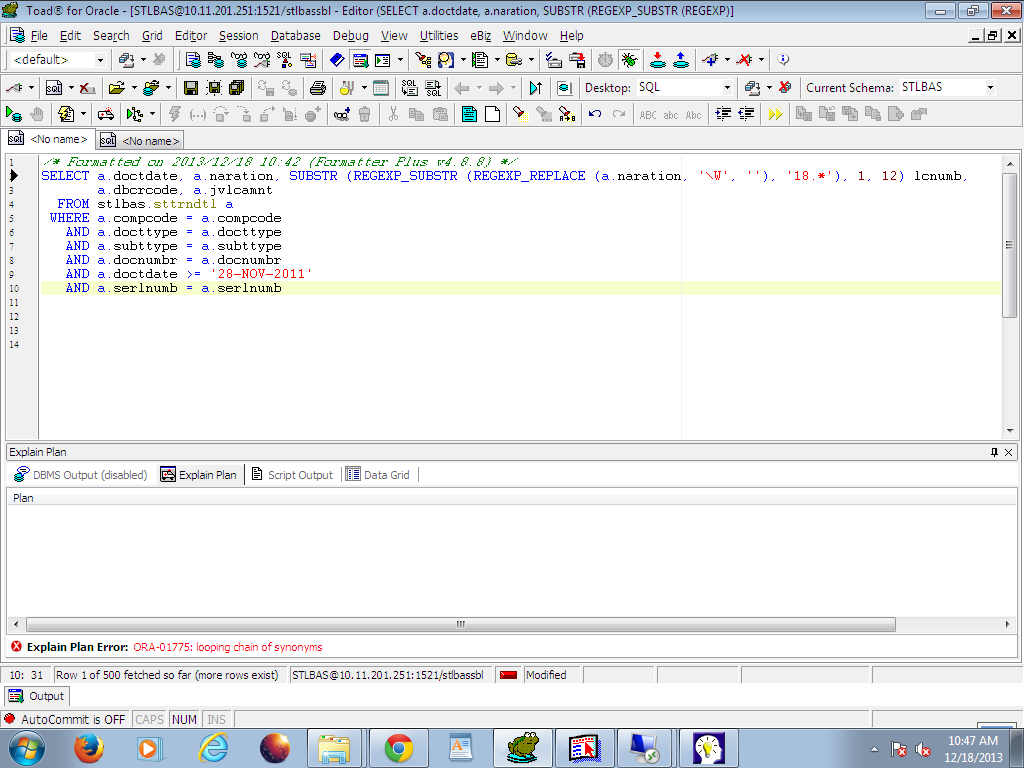This screenshot has height=768, width=1024.
Task: Click the horizontal scrollbar in Explain Plan panel
Action: coord(460,624)
